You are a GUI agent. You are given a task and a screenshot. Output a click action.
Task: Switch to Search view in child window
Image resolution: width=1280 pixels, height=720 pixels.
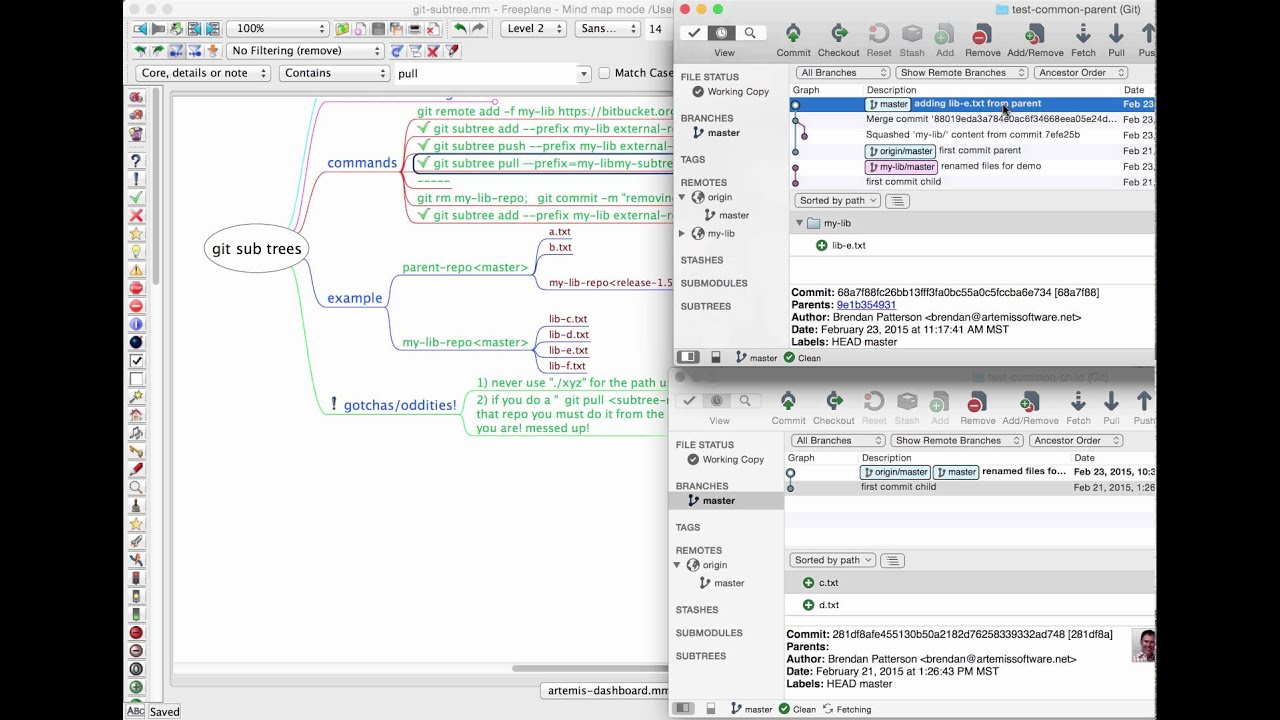pyautogui.click(x=745, y=400)
